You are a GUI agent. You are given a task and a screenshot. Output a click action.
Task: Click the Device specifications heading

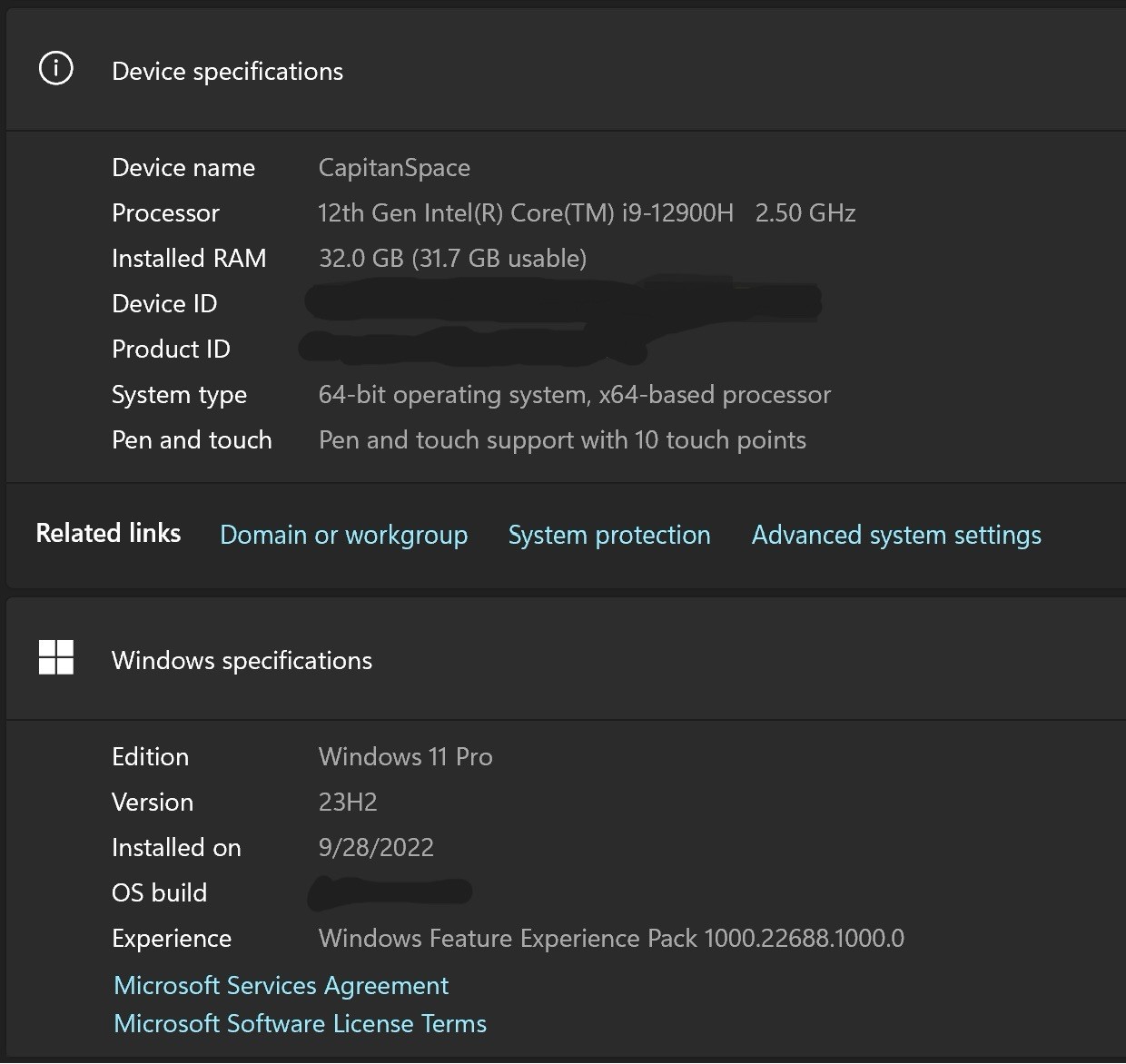pos(227,71)
